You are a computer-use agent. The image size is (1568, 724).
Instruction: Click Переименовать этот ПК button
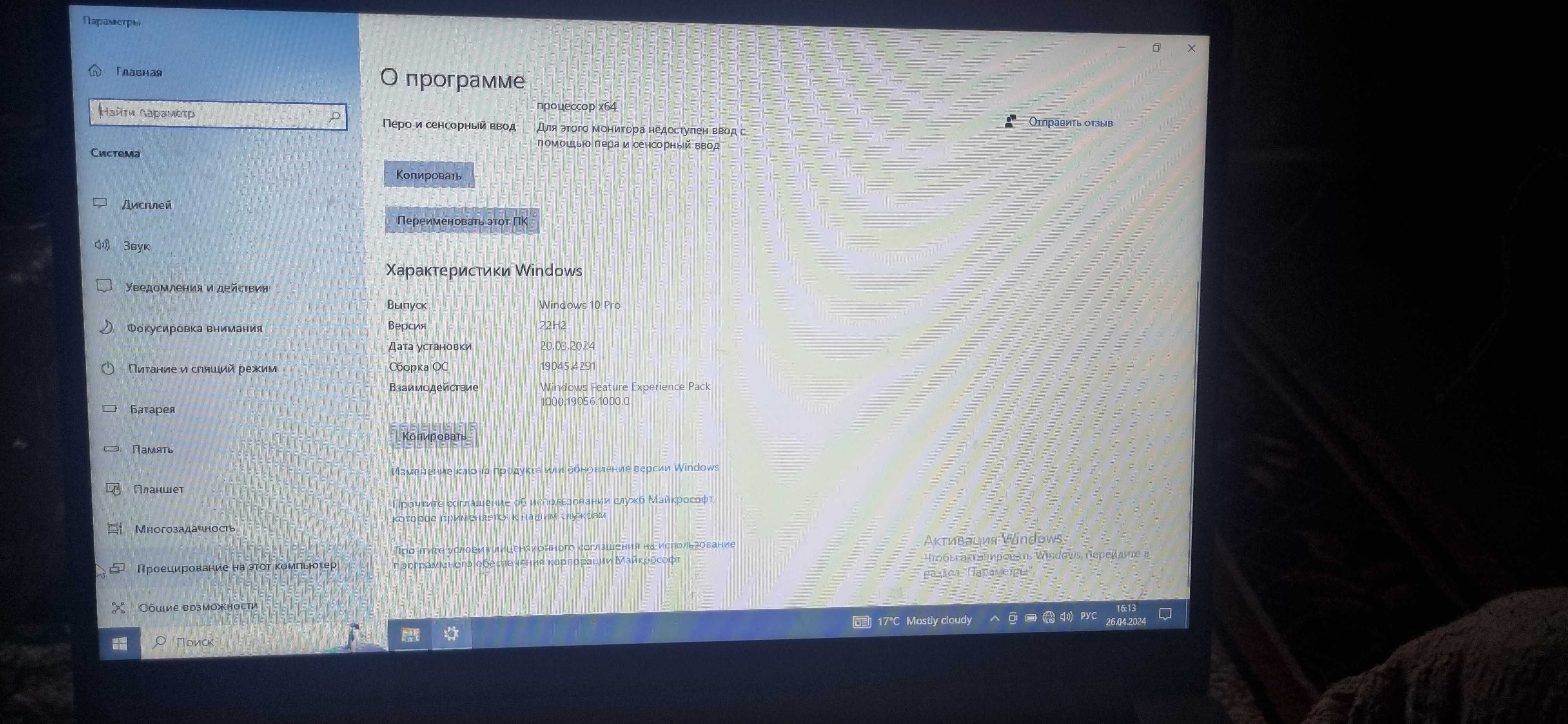pyautogui.click(x=462, y=220)
